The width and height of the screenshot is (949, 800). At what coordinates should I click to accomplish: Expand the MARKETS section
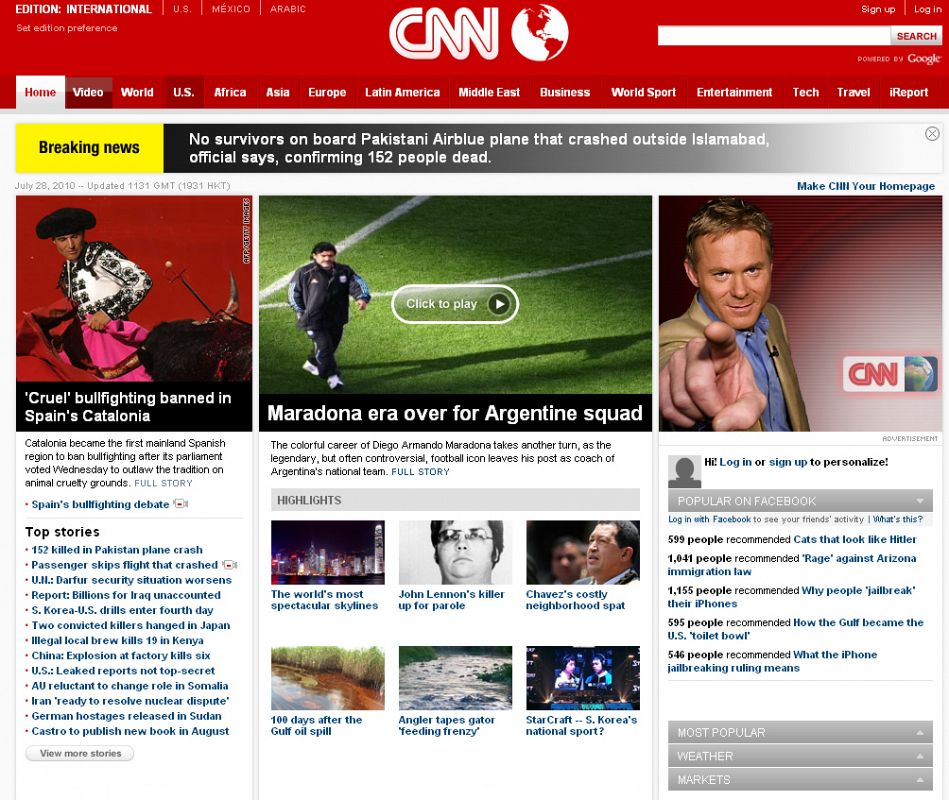click(919, 780)
